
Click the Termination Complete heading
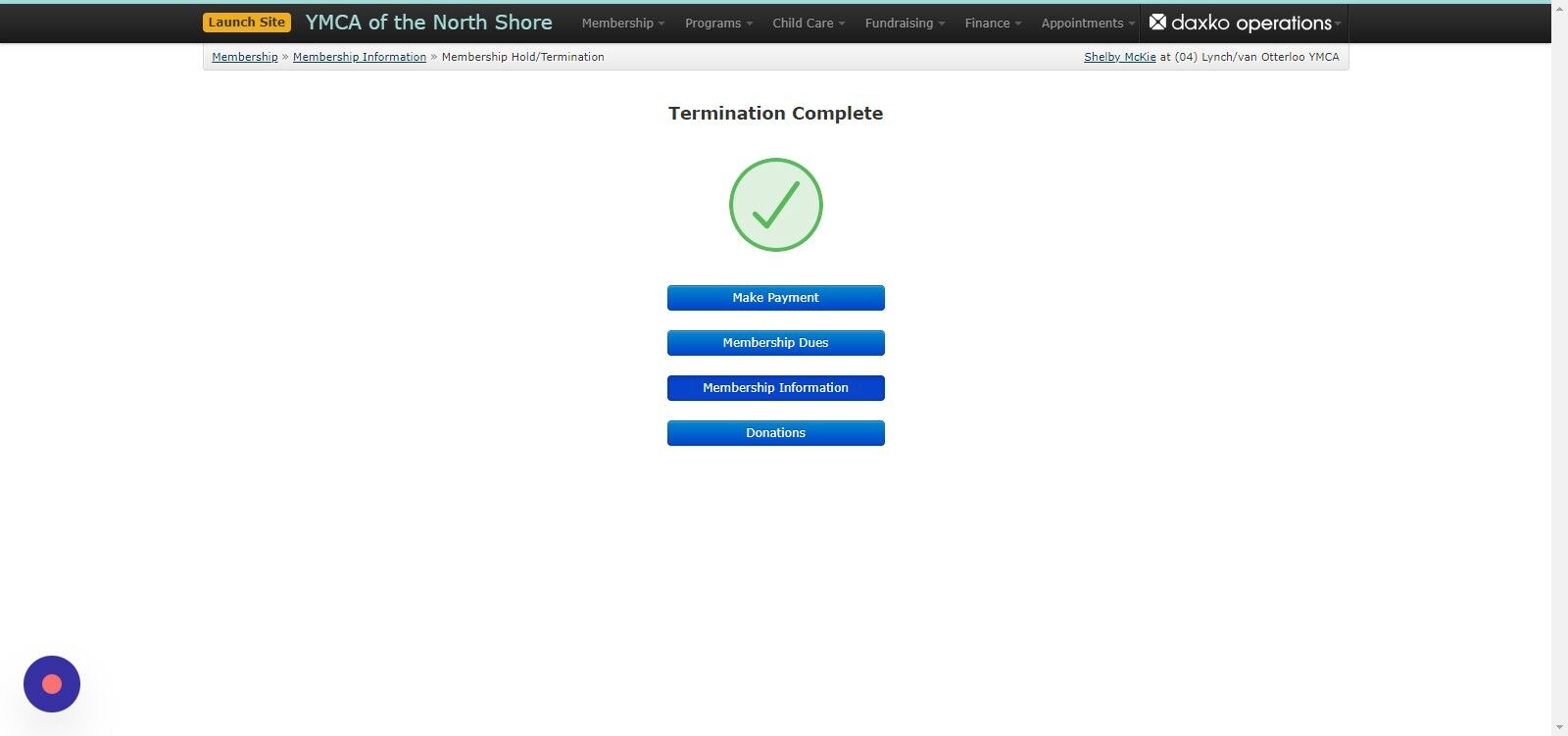[x=776, y=114]
